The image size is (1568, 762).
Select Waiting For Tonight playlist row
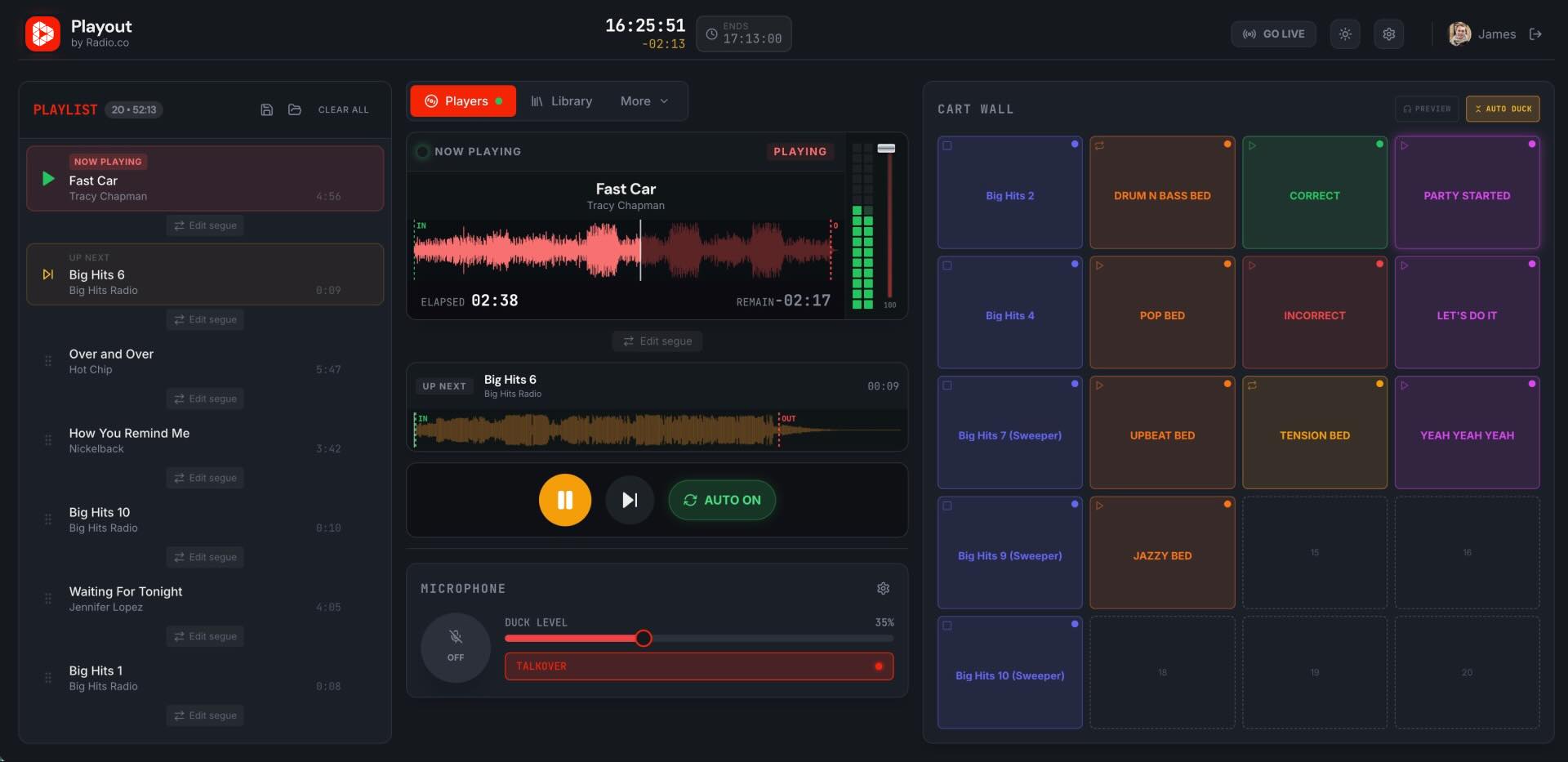coord(205,599)
